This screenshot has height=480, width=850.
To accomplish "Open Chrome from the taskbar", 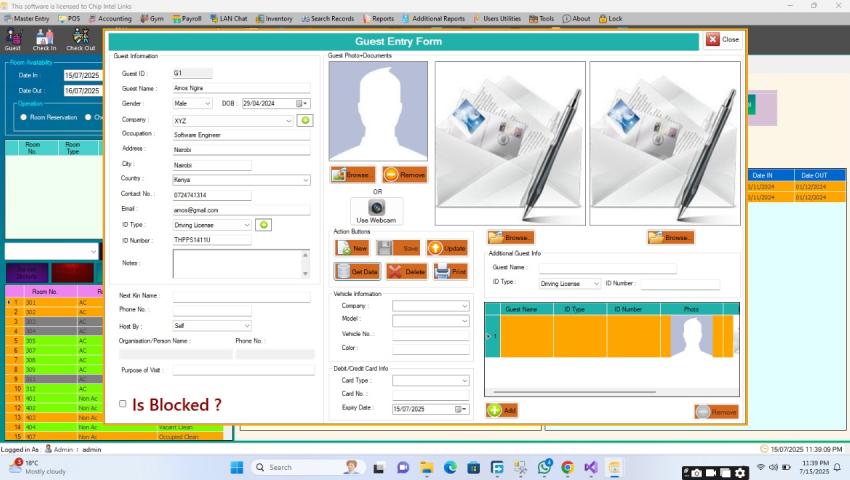I will tap(568, 467).
